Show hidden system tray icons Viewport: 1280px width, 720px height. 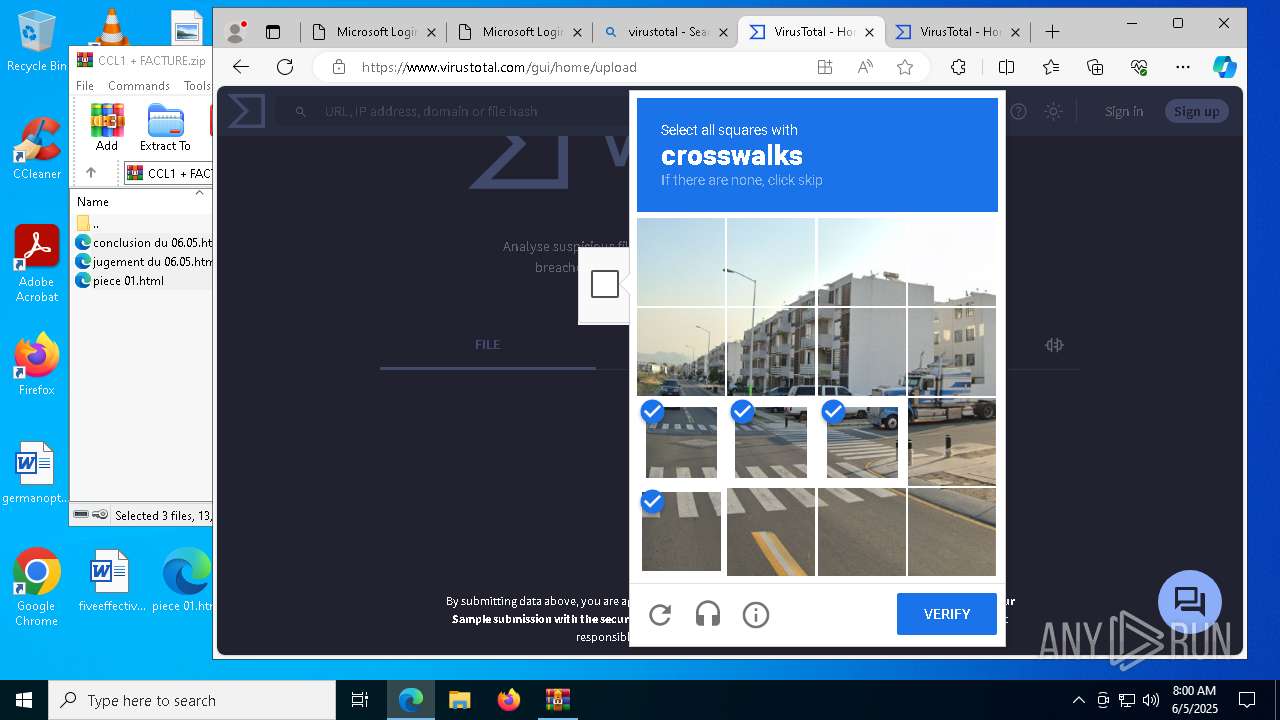pyautogui.click(x=1078, y=700)
